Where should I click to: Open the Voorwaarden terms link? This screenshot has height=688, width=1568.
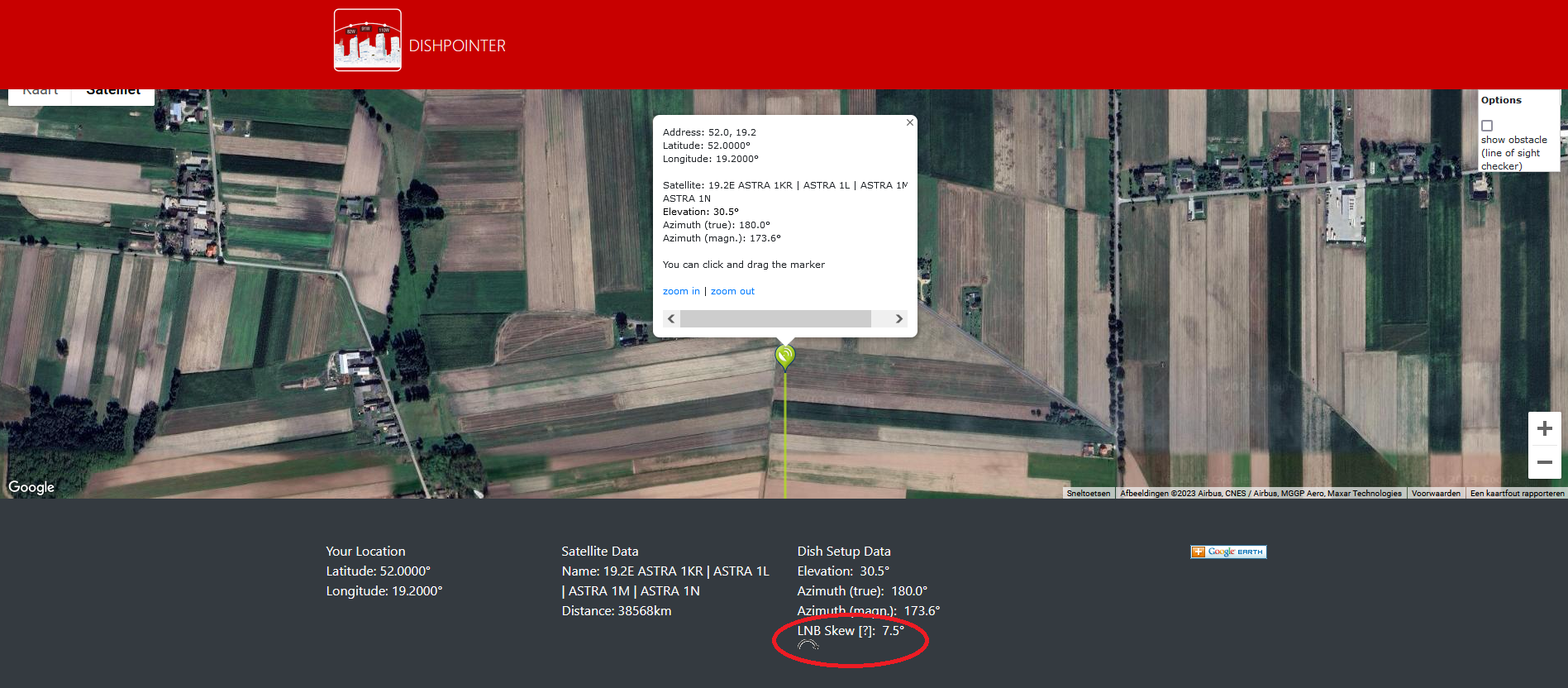coord(1436,494)
